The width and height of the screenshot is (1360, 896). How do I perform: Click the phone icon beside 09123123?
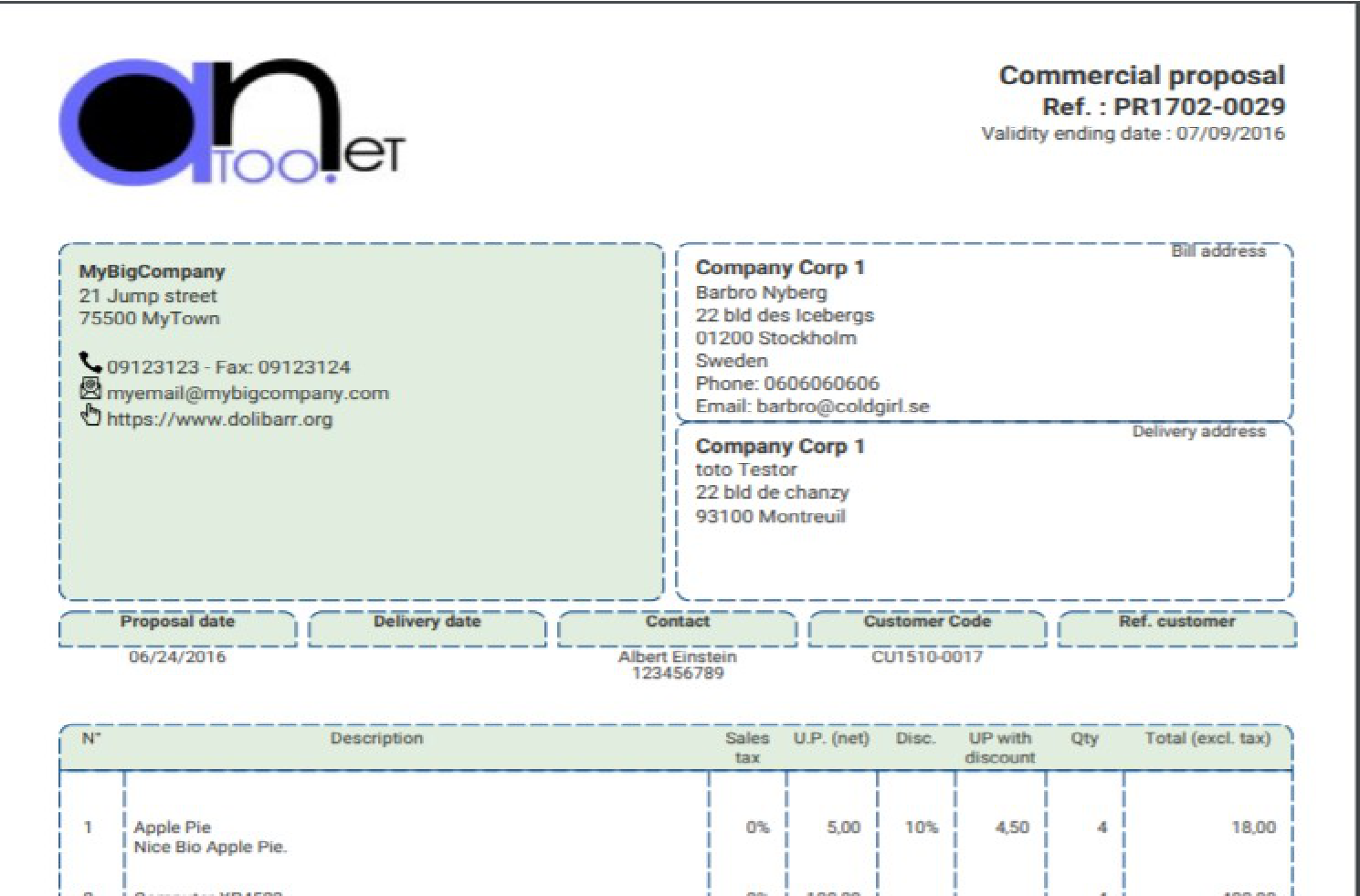click(x=90, y=364)
